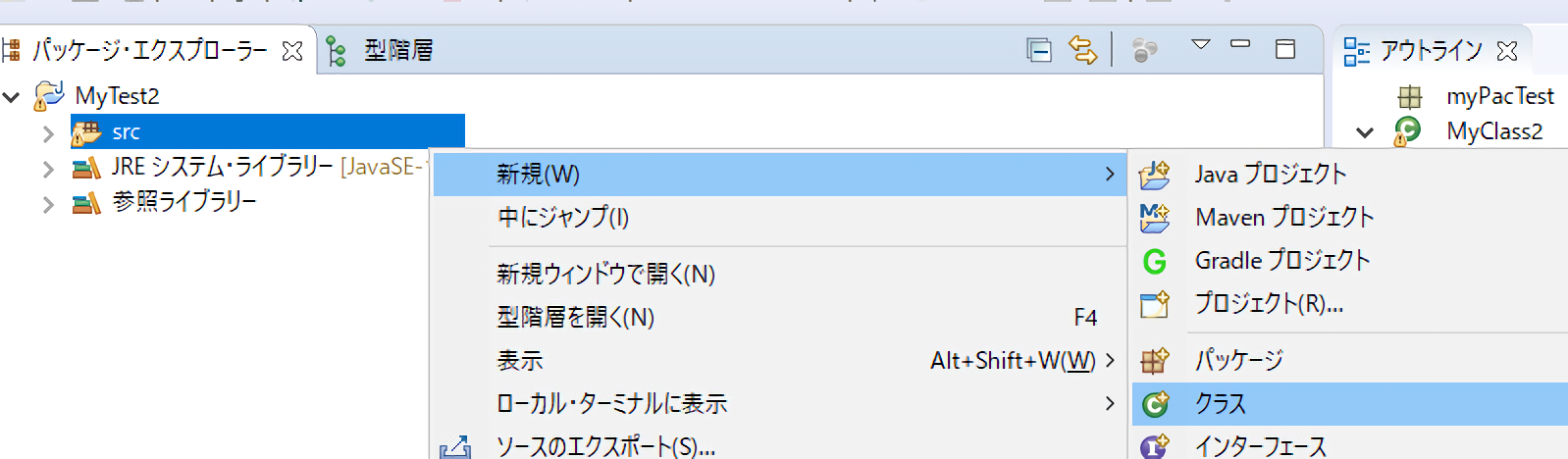
Task: Open the 表示 submenu in the context menu
Action: click(520, 361)
